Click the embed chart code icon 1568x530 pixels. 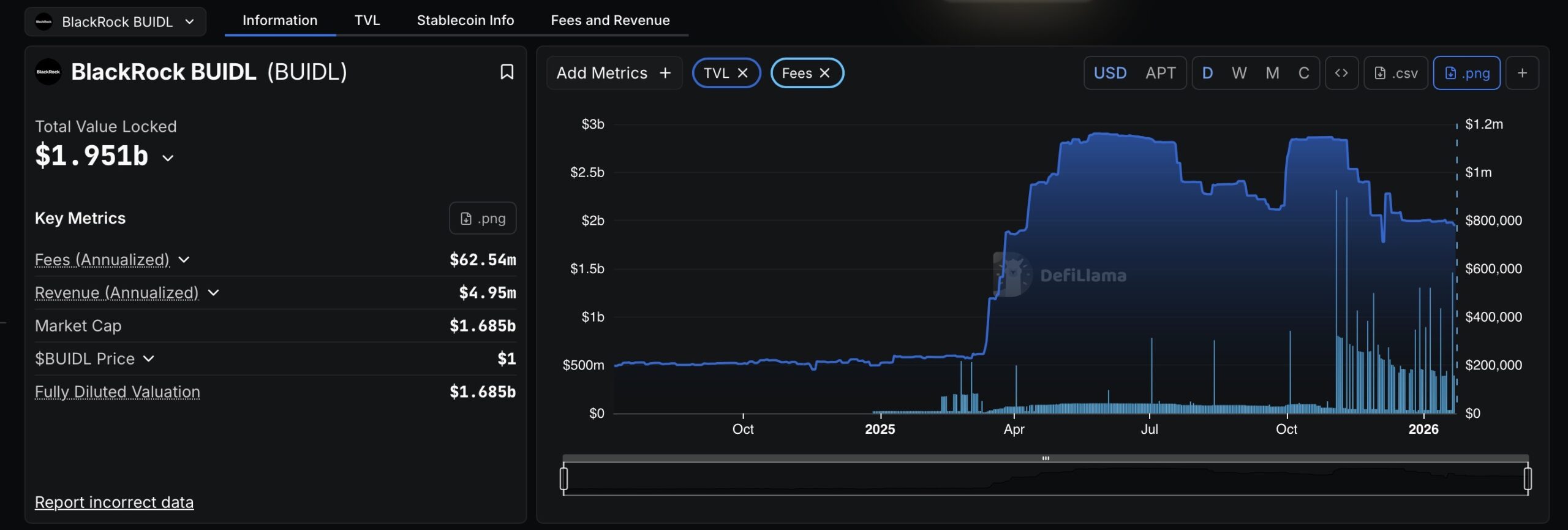coord(1341,74)
